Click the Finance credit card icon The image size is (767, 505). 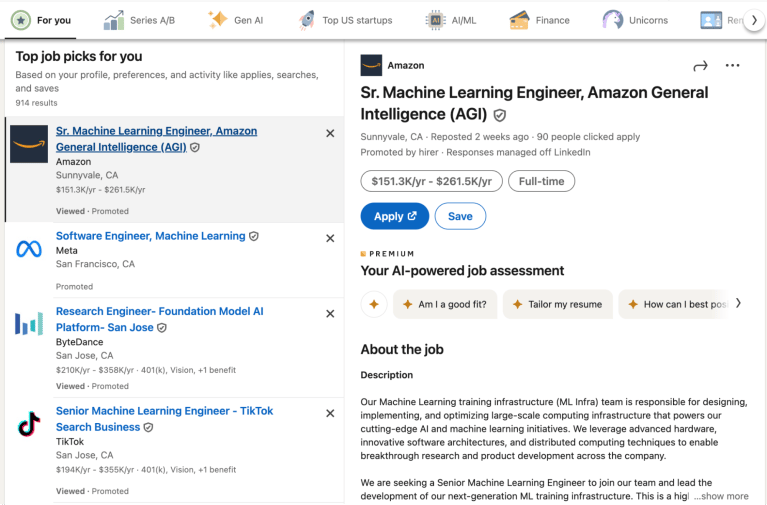pyautogui.click(x=519, y=20)
